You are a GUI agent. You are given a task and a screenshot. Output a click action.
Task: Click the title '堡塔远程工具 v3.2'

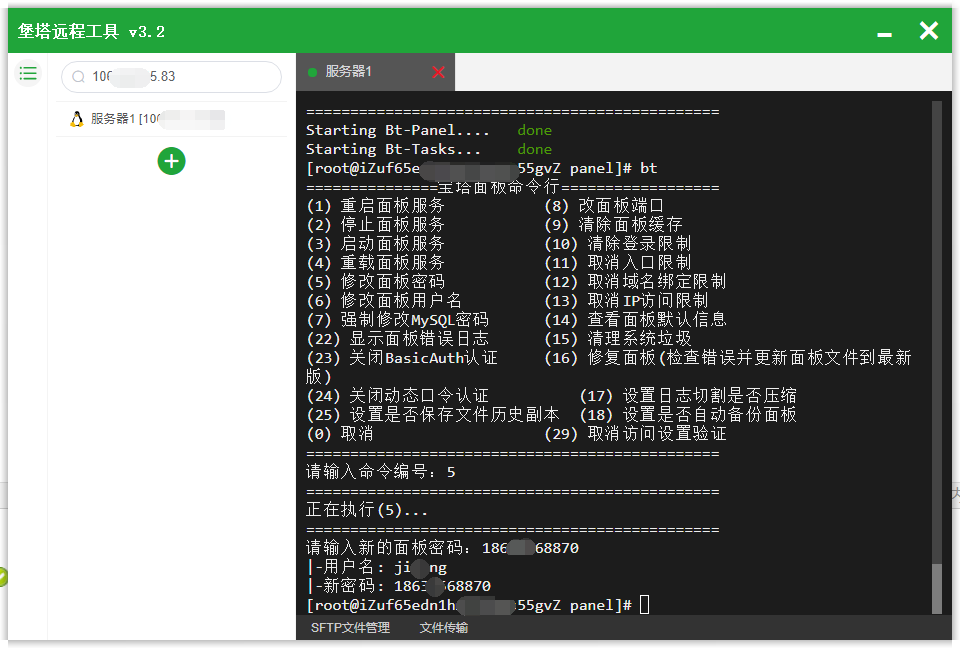(x=91, y=32)
